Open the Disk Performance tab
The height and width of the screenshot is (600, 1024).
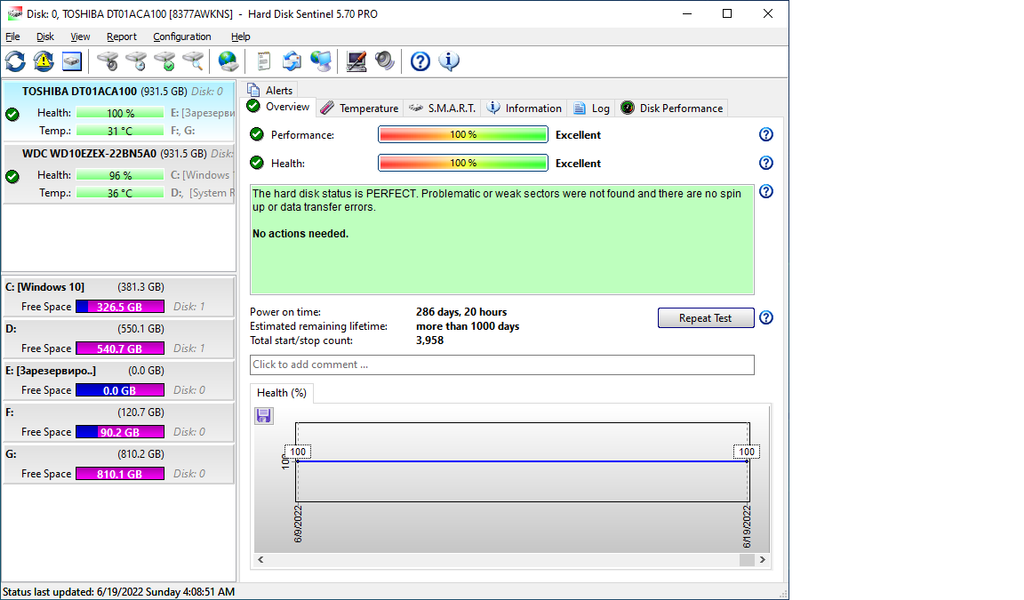point(672,108)
